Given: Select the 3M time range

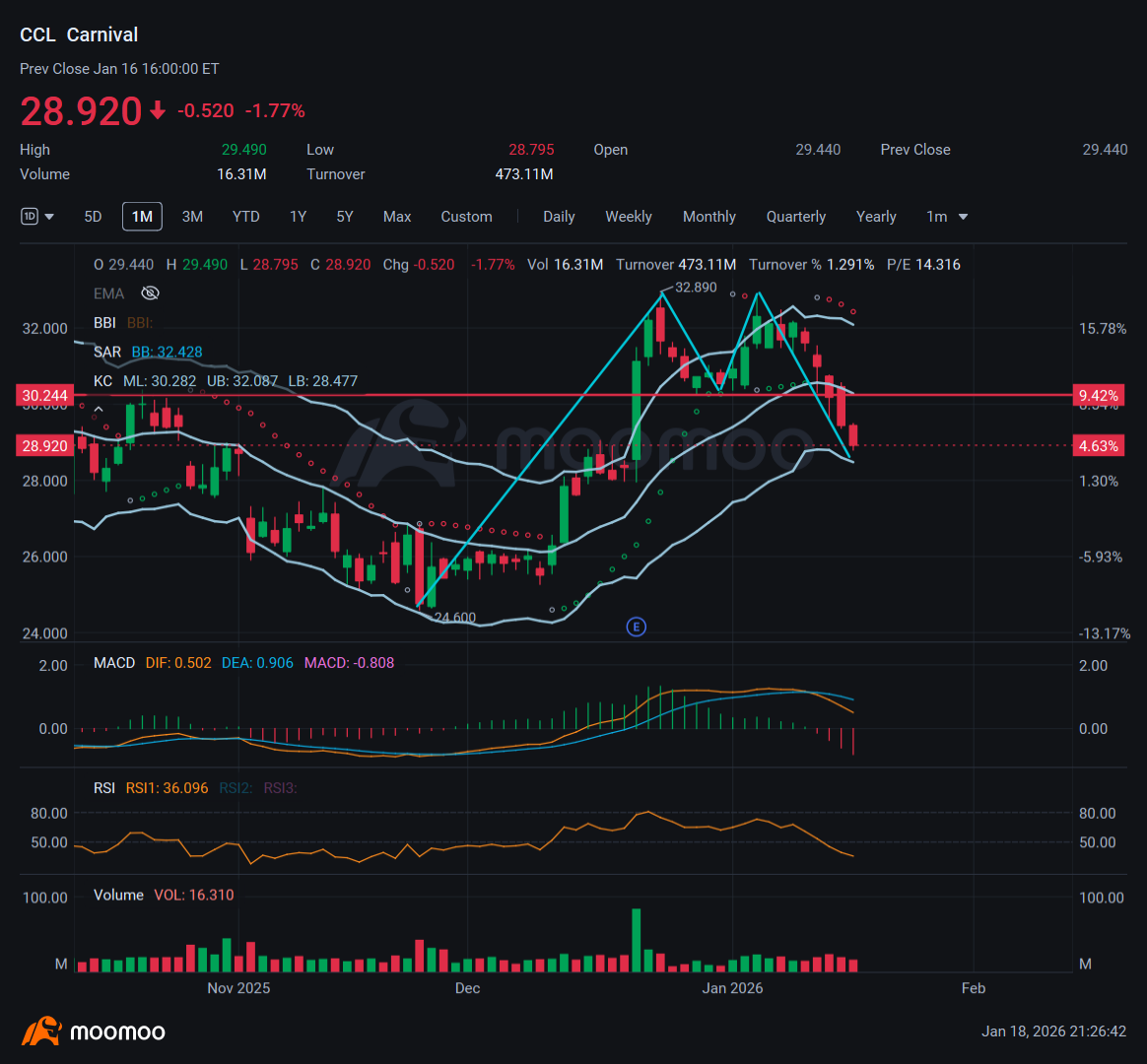Looking at the screenshot, I should click(192, 217).
